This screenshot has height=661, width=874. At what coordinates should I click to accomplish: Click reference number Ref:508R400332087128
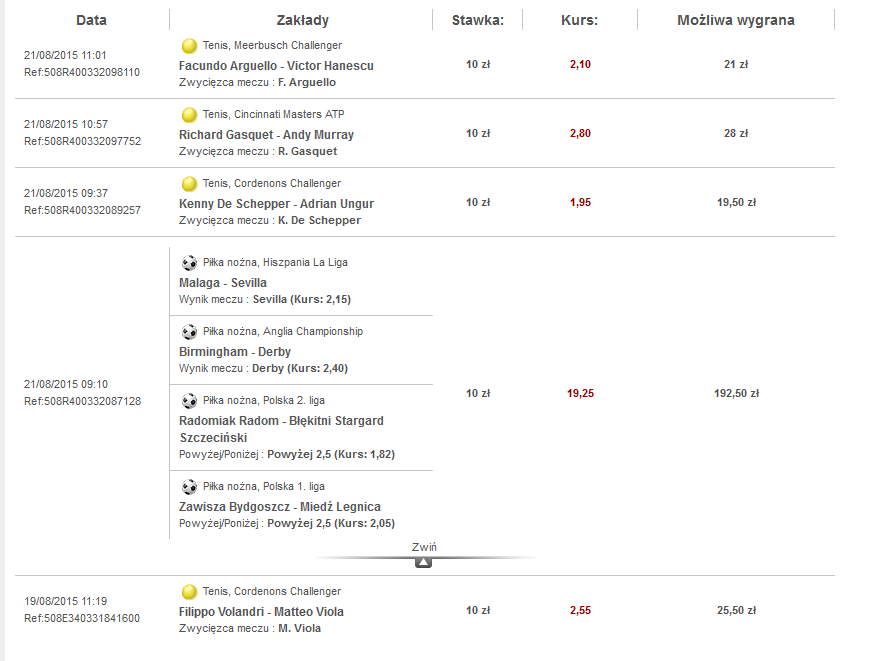click(x=82, y=401)
